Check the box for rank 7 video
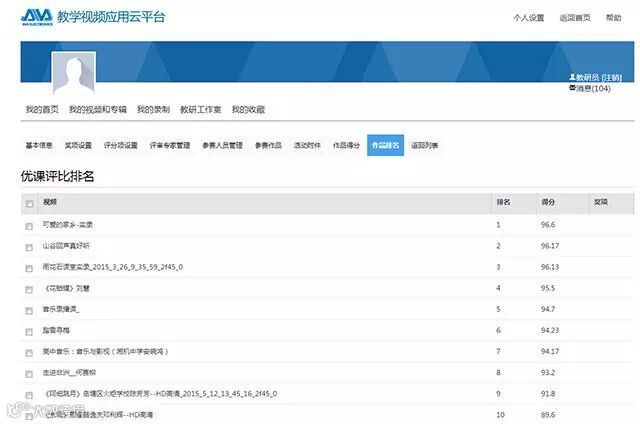Image resolution: width=640 pixels, height=424 pixels. [29, 353]
